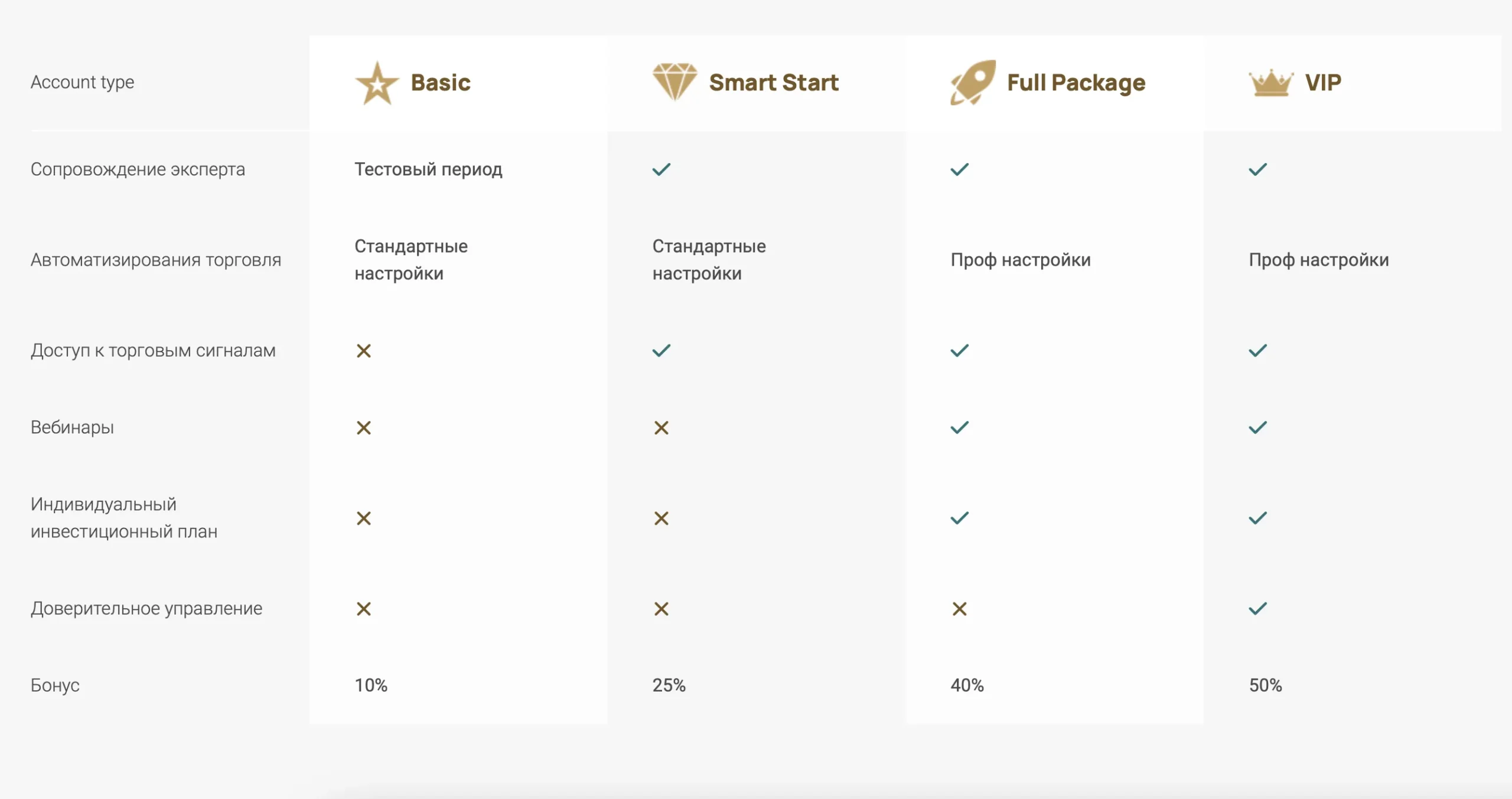This screenshot has width=1512, height=799.
Task: Click the Доверительное управление row label
Action: click(146, 609)
